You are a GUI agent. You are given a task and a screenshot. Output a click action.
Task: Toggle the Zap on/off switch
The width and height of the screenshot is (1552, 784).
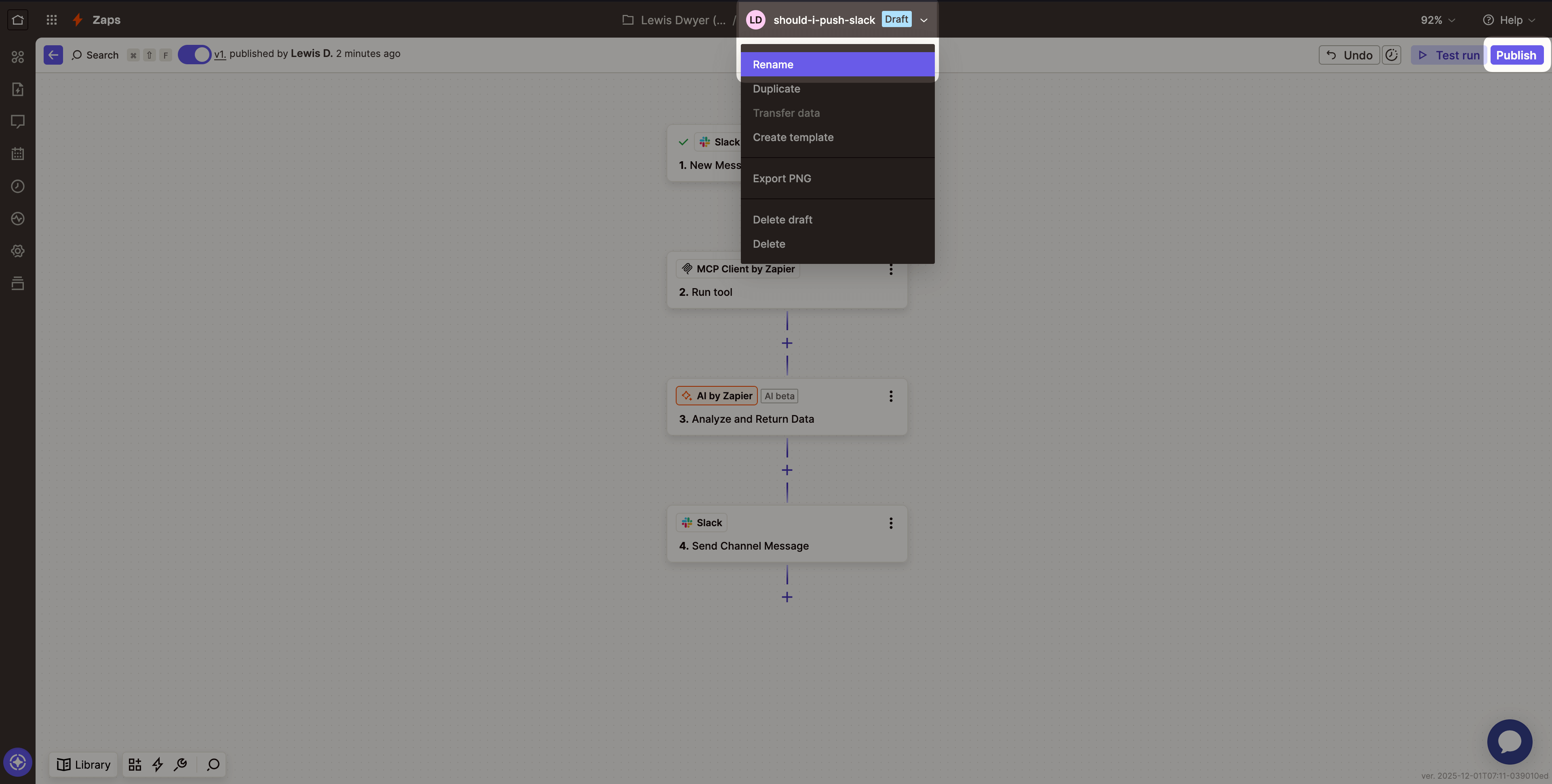194,54
